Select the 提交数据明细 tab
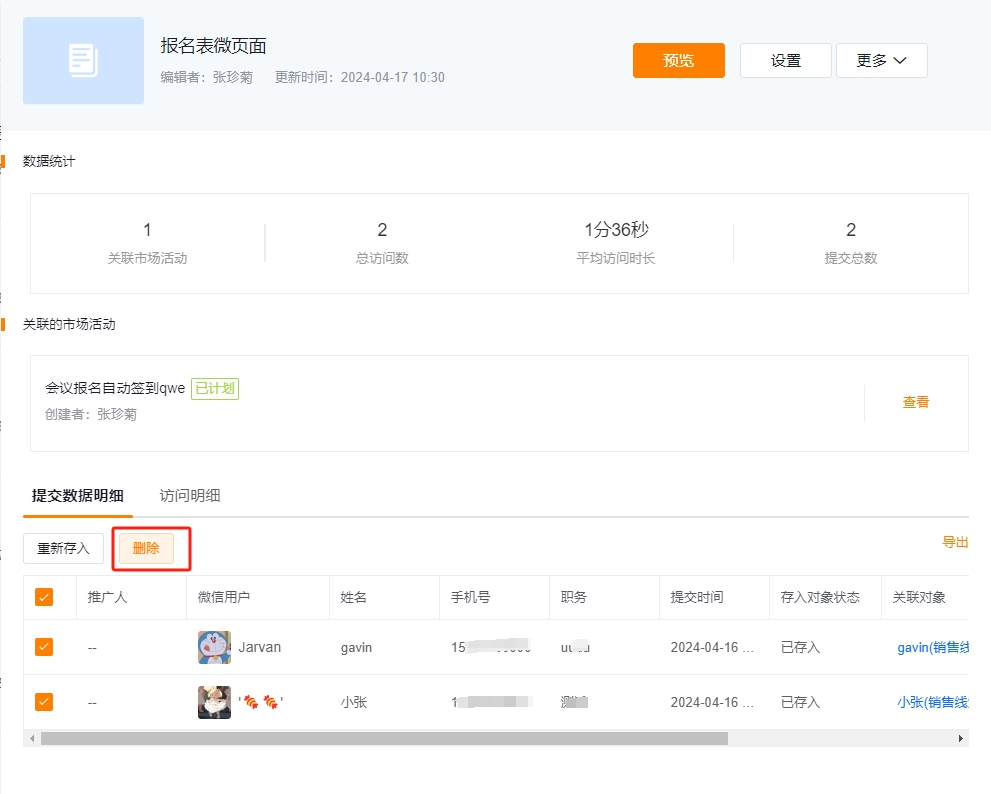 click(x=77, y=494)
